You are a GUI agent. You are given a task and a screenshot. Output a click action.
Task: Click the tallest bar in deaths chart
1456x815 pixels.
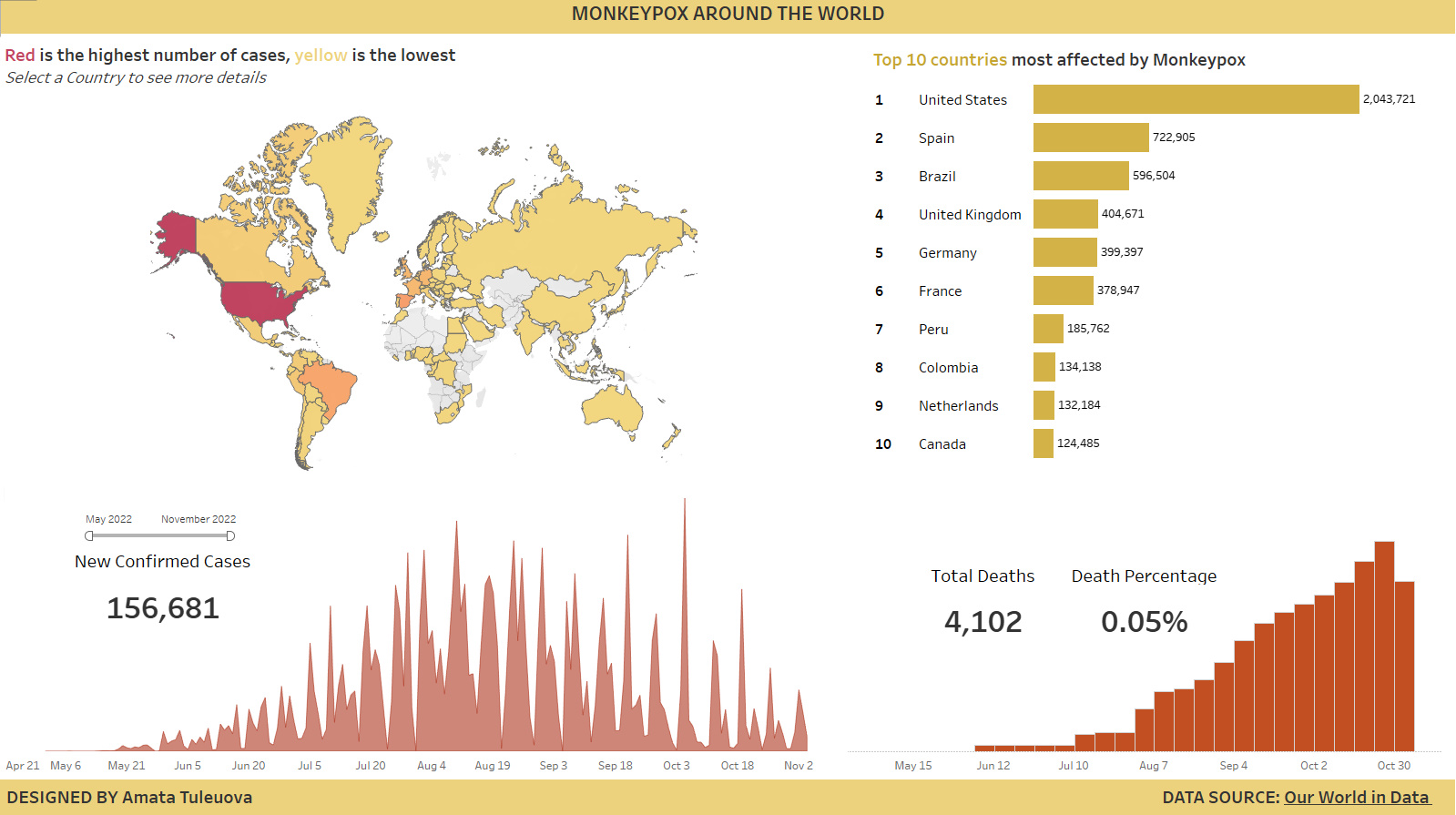1384,647
